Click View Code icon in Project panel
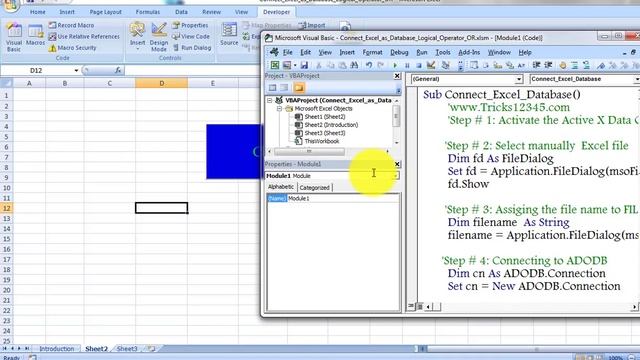This screenshot has height=360, width=640. click(272, 88)
